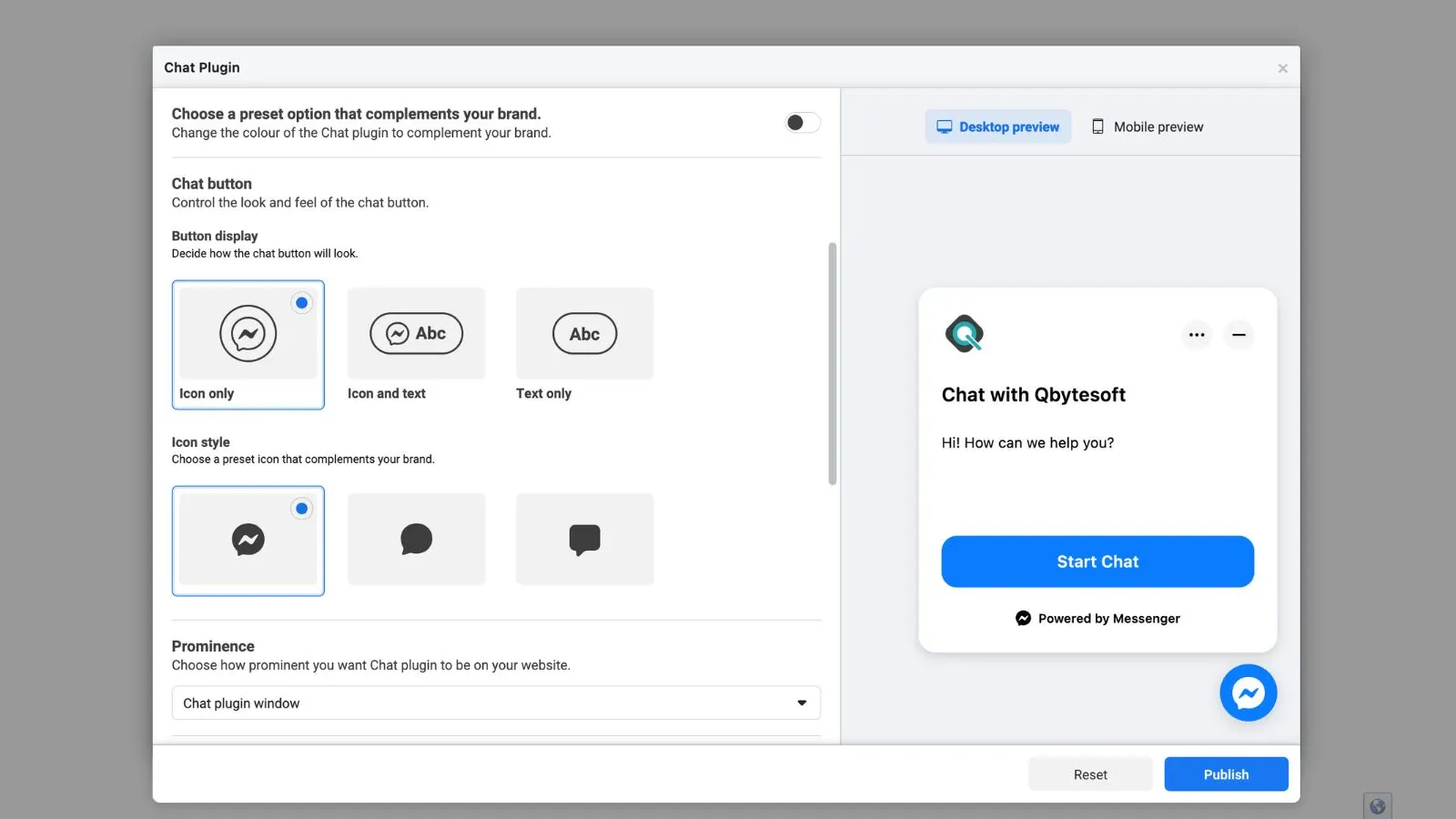
Task: Click the Powered by Messenger icon
Action: (1023, 618)
